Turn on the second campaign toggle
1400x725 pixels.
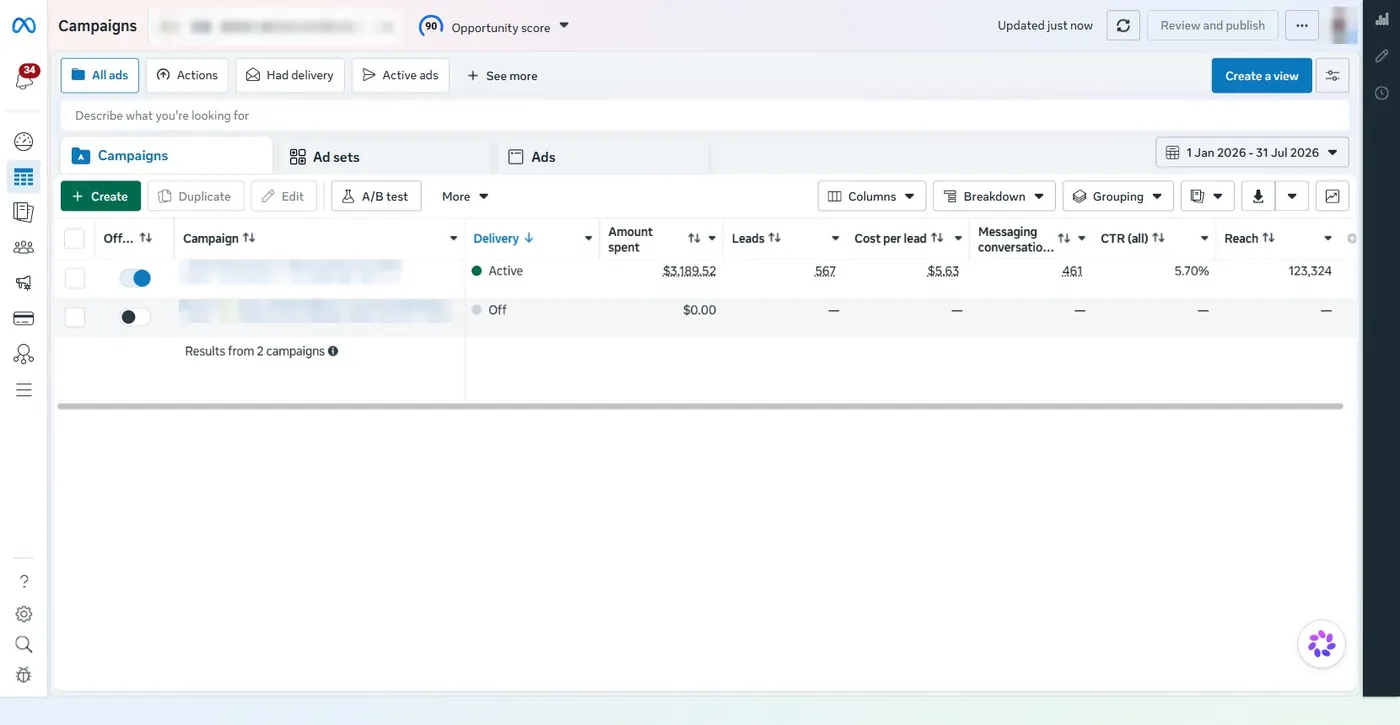coord(135,317)
